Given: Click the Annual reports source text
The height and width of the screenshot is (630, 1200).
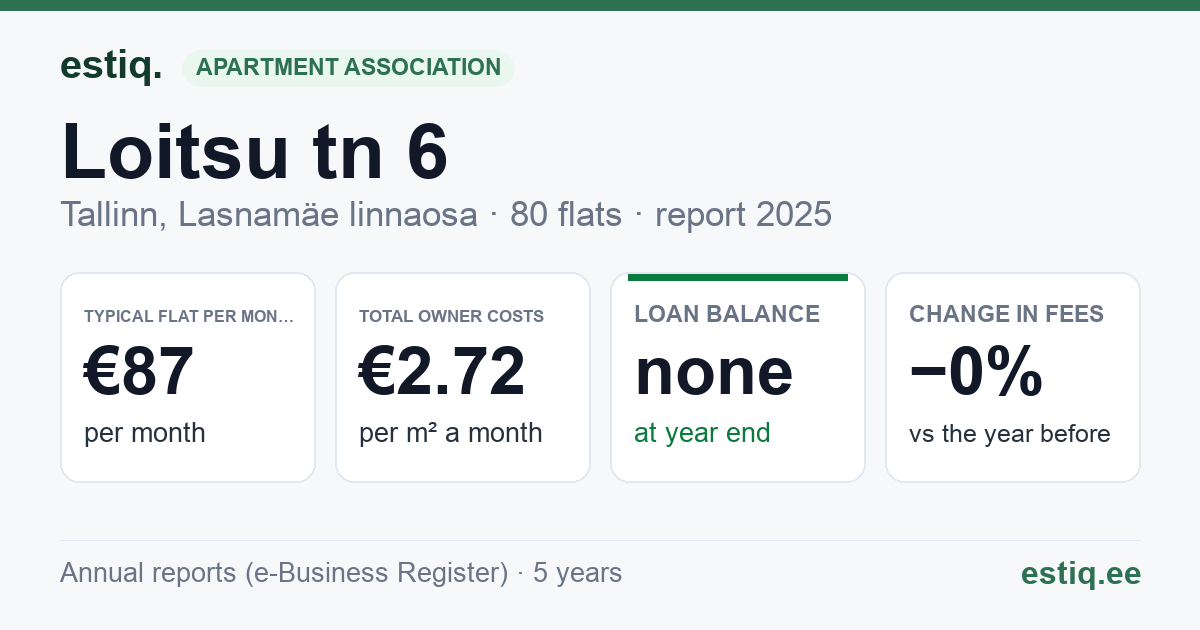Looking at the screenshot, I should (x=341, y=573).
